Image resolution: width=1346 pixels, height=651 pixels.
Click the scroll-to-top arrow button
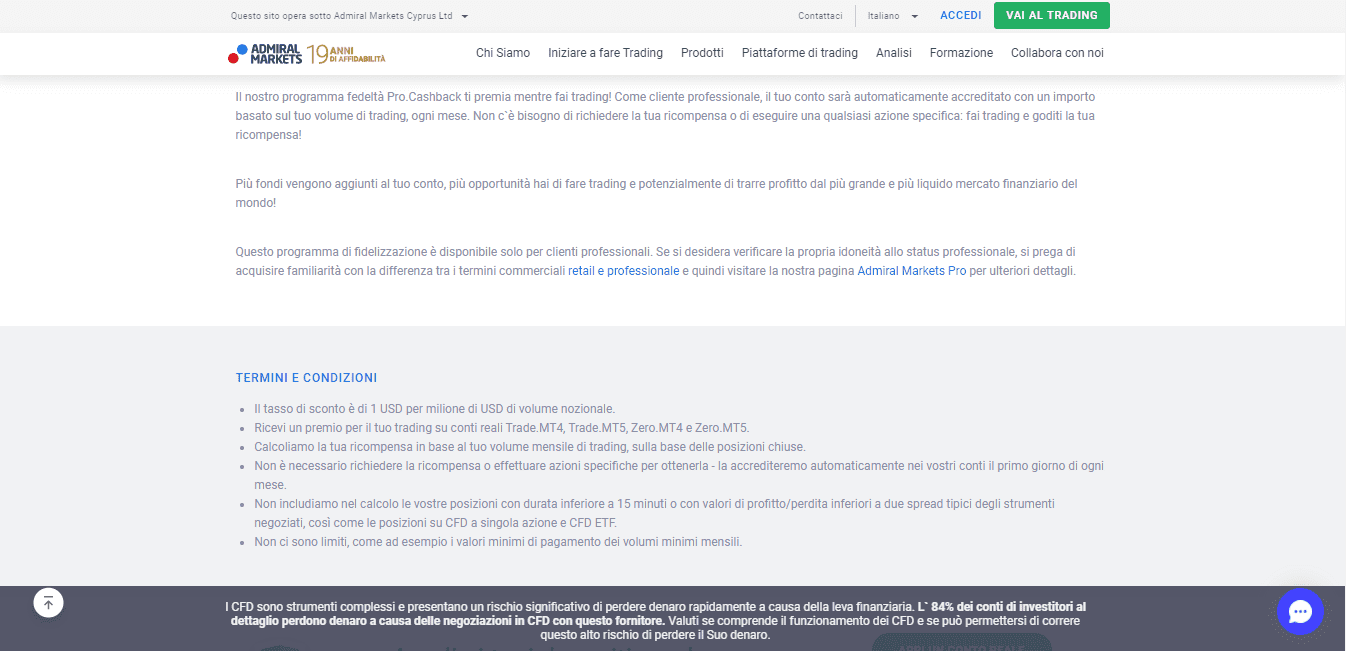tap(48, 603)
